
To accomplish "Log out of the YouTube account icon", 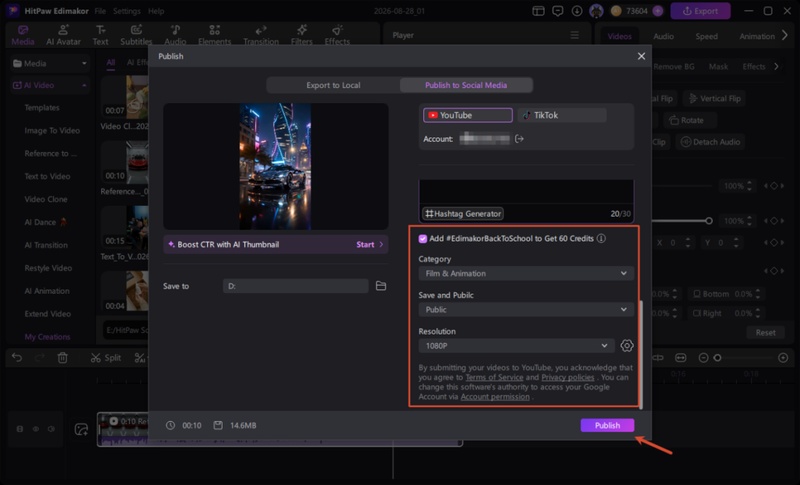I will [519, 139].
